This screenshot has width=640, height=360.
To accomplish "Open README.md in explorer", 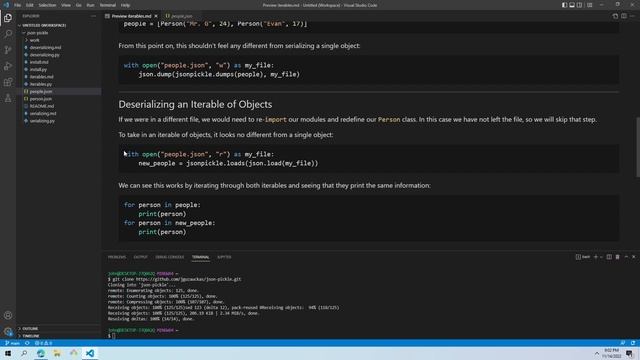I will [x=42, y=106].
